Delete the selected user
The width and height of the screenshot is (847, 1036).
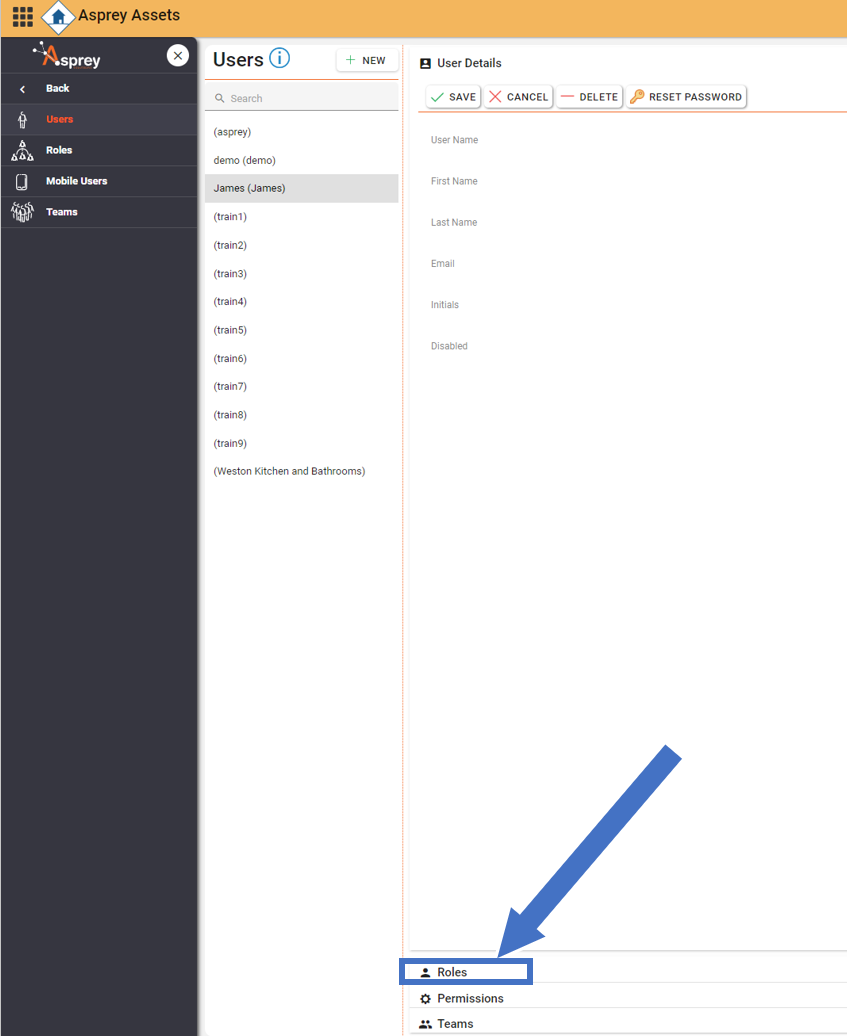coord(589,97)
